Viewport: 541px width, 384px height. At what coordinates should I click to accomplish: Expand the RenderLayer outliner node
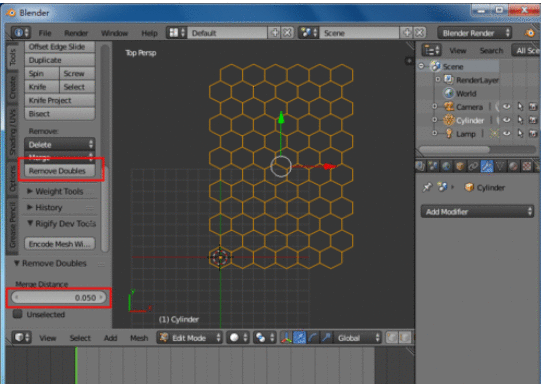pyautogui.click(x=438, y=79)
